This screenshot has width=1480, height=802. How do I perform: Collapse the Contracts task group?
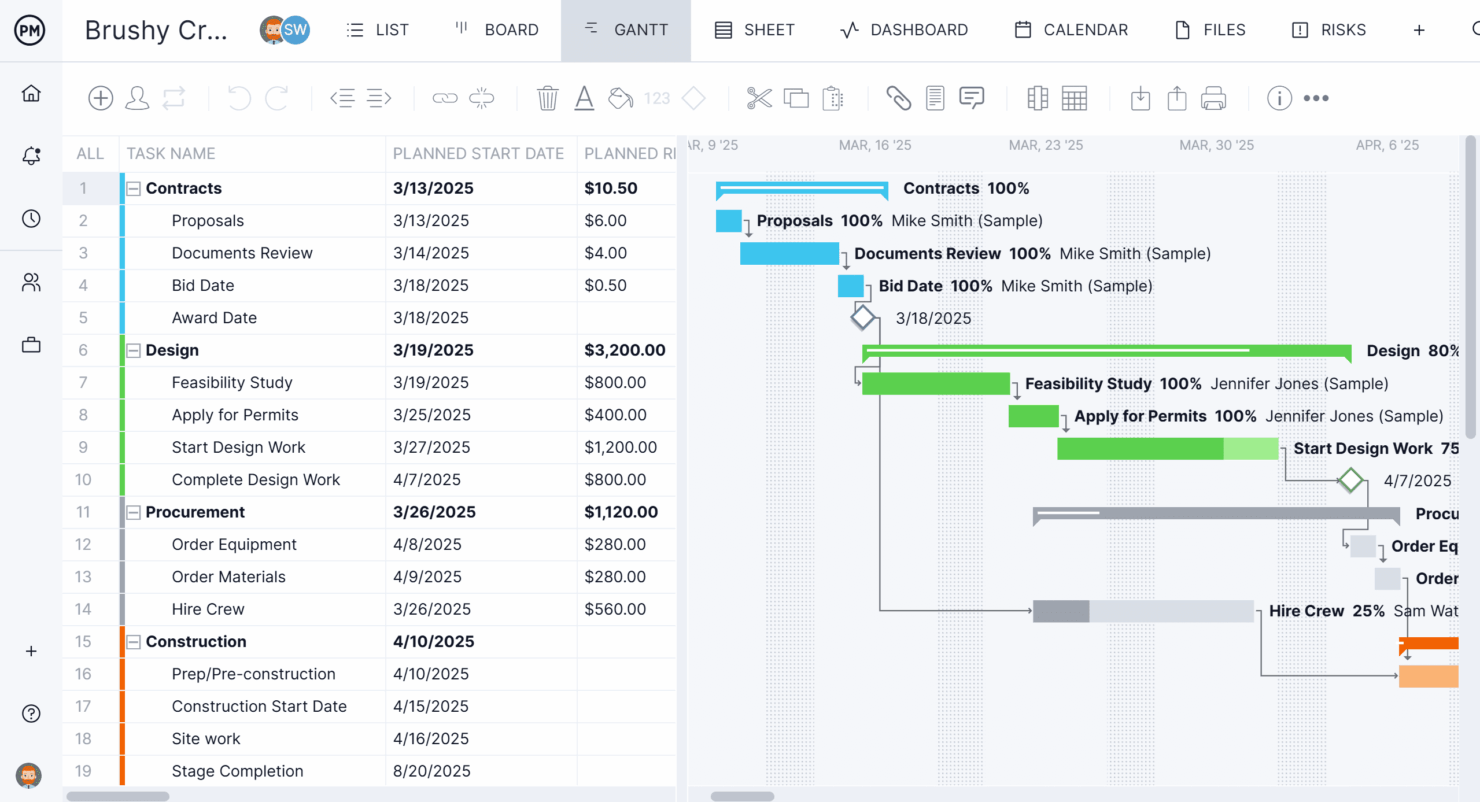coord(133,188)
